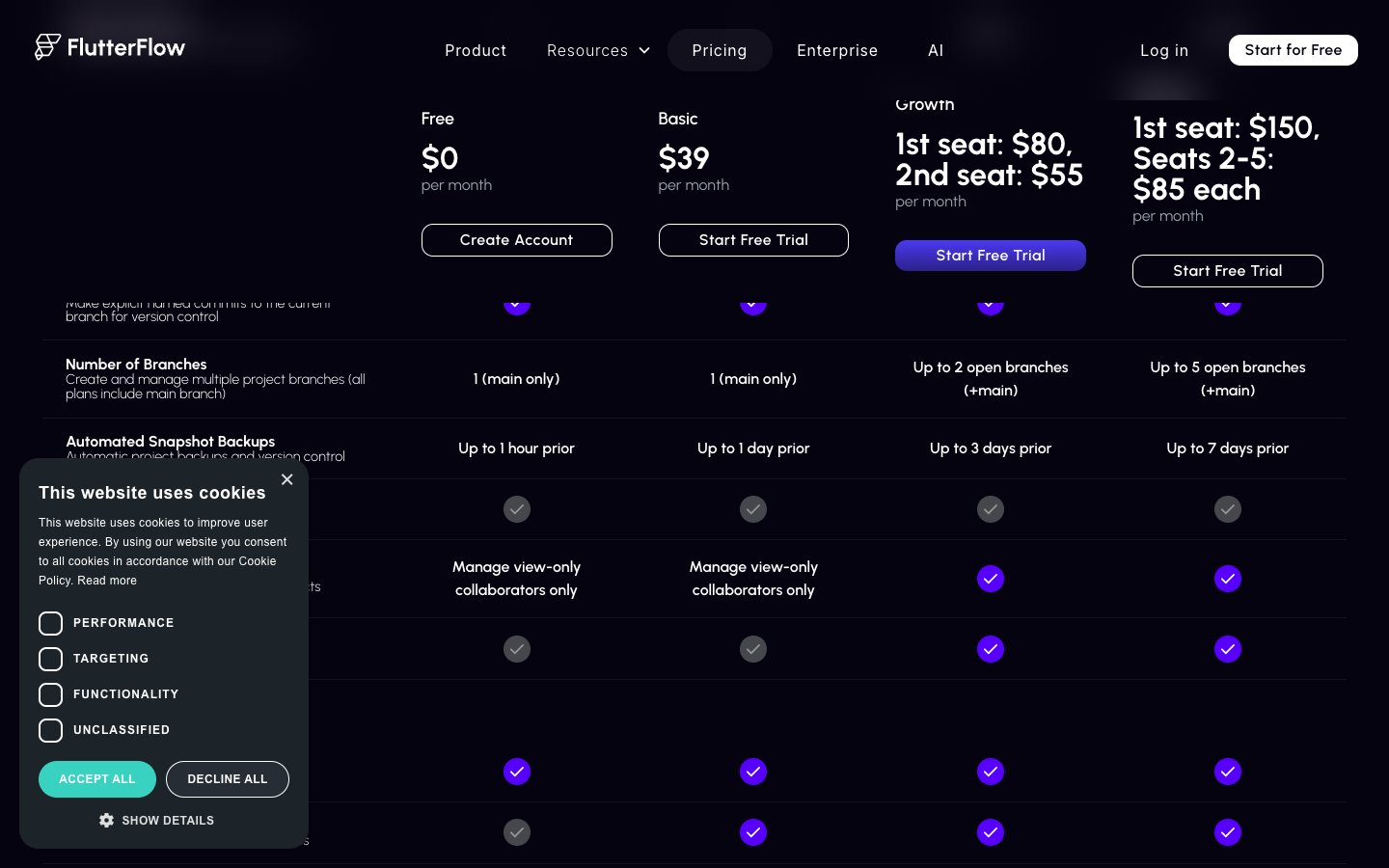This screenshot has height=868, width=1389.
Task: Tick the Functionality cookies checkbox
Action: click(x=51, y=694)
